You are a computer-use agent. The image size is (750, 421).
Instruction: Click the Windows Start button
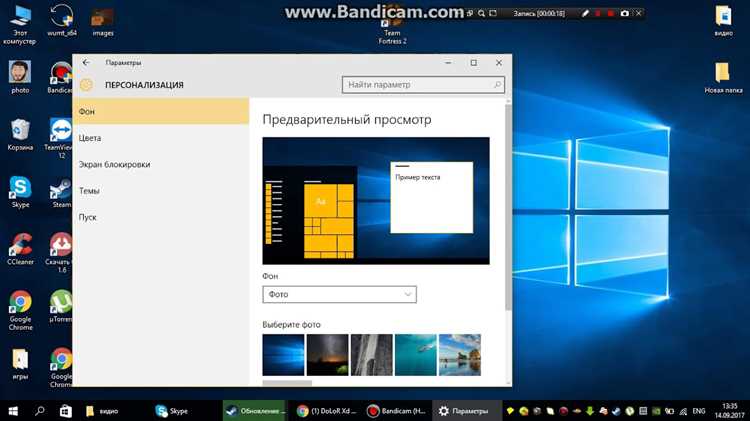point(13,411)
